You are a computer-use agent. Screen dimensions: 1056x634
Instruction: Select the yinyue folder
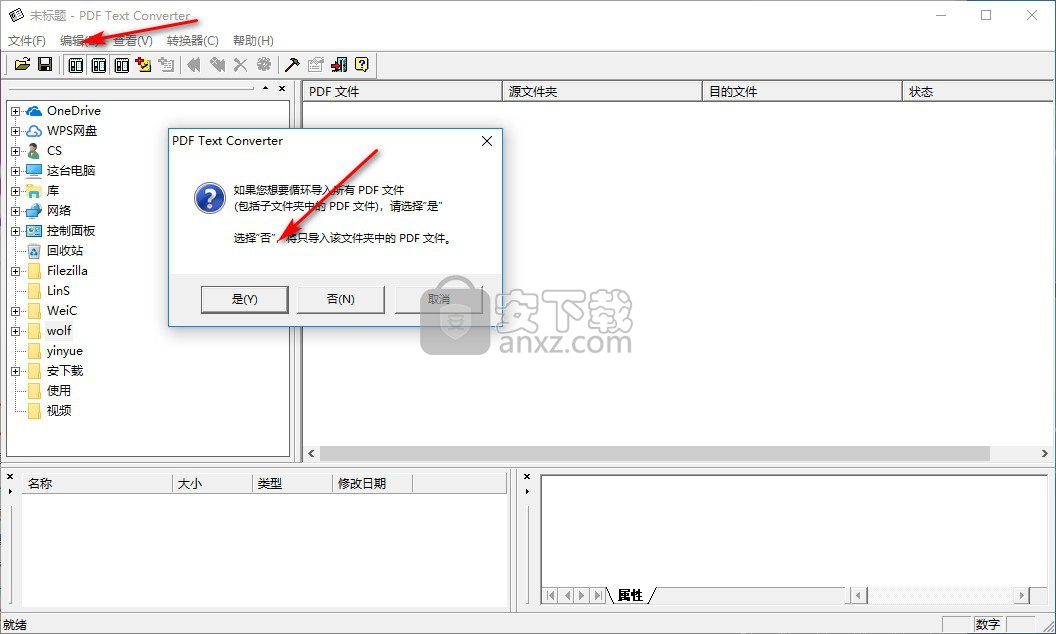click(65, 351)
